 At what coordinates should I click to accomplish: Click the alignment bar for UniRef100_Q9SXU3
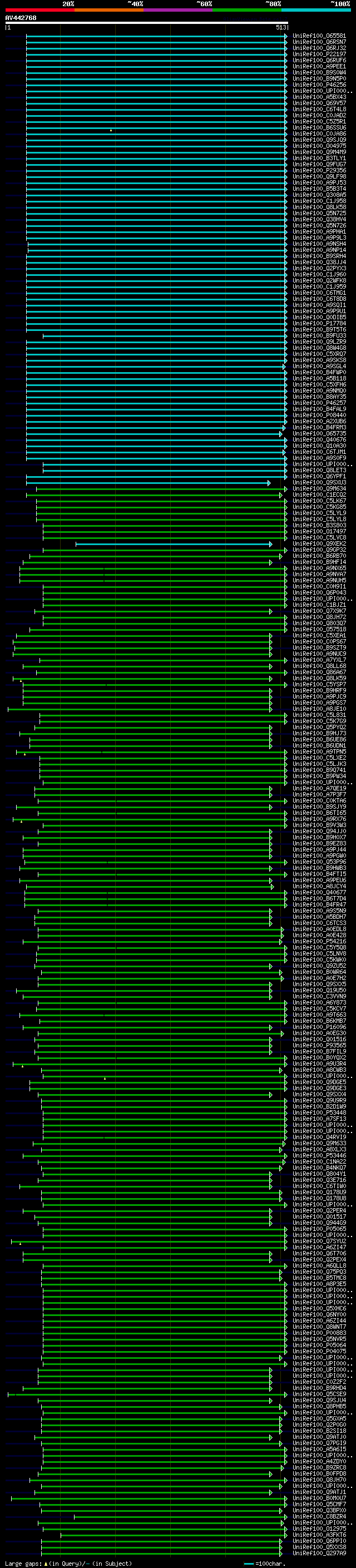tap(148, 483)
